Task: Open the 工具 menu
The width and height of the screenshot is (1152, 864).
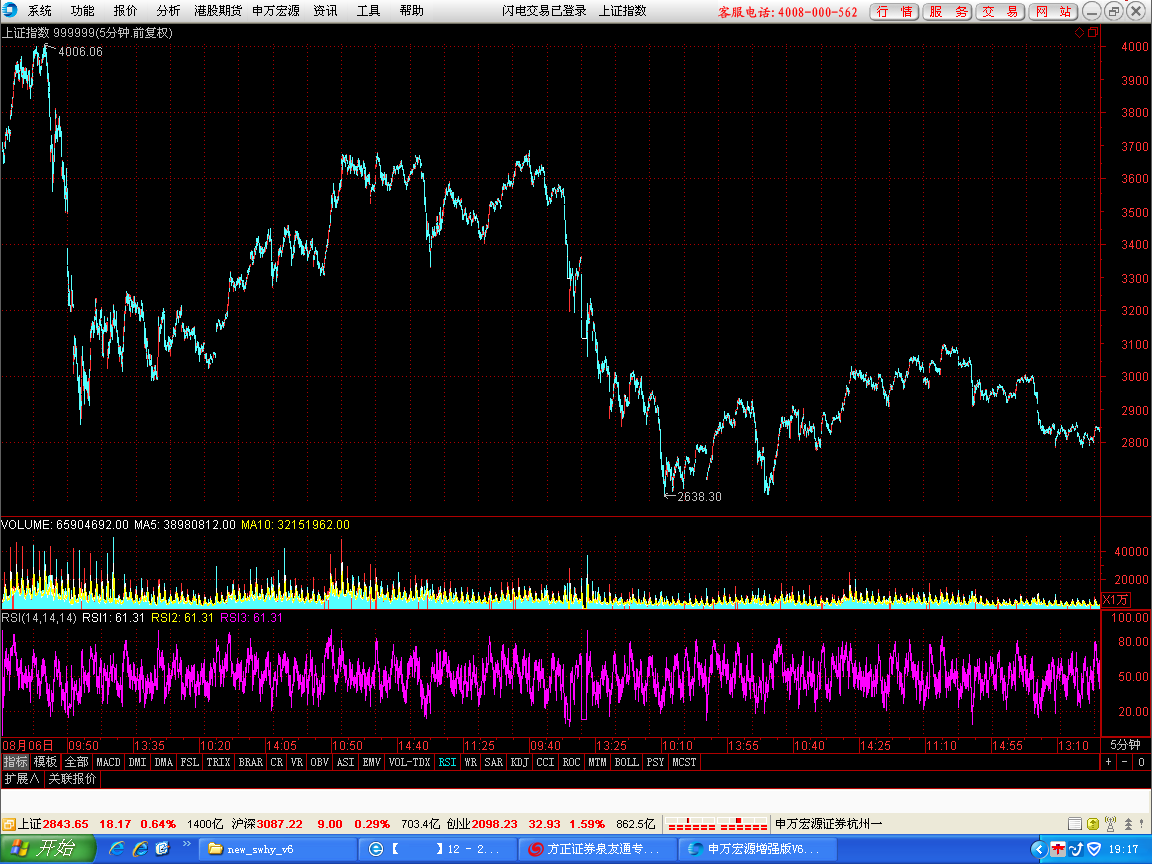Action: 368,10
